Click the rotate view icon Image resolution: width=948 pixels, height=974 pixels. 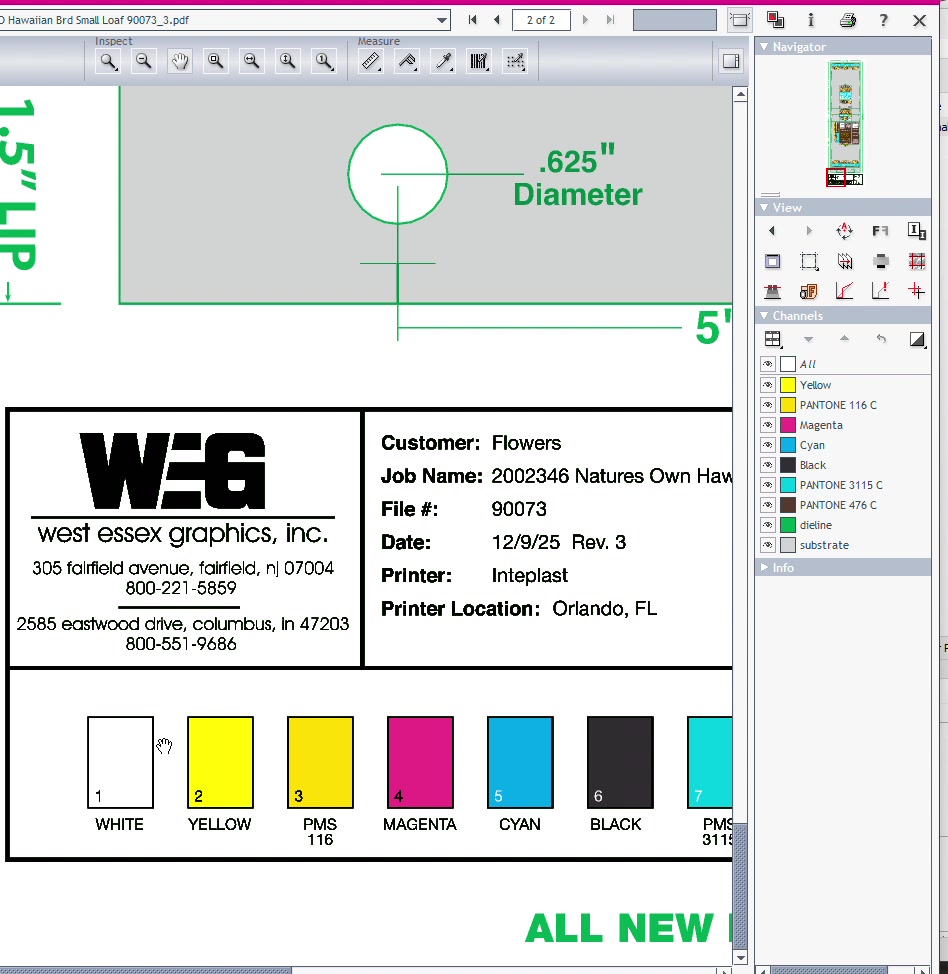[845, 230]
